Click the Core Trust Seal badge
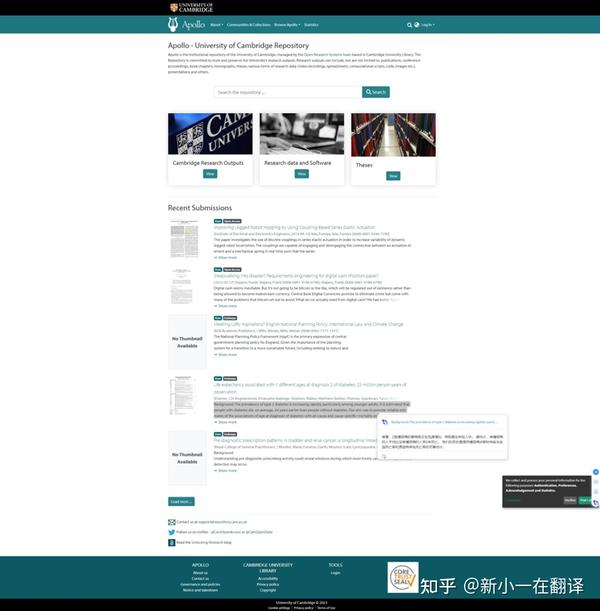Screen dimensions: 600x611 (x=403, y=577)
